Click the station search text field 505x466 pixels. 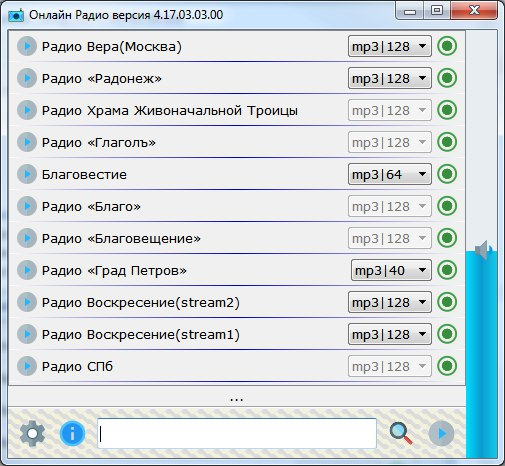pyautogui.click(x=237, y=433)
